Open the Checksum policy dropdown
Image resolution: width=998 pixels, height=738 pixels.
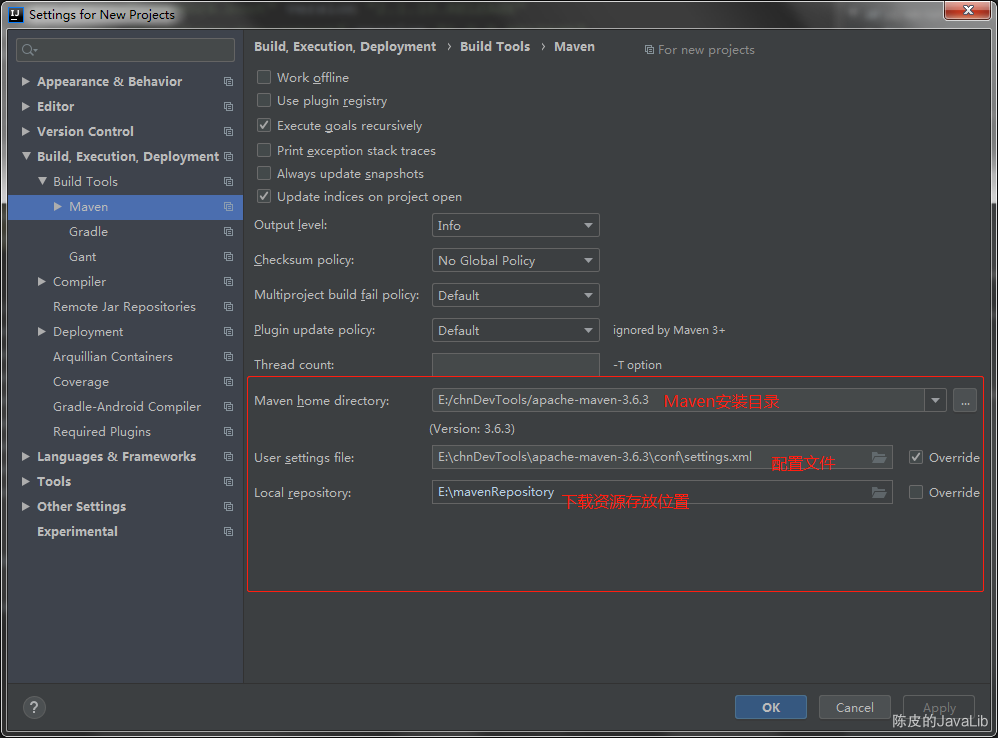[x=516, y=260]
